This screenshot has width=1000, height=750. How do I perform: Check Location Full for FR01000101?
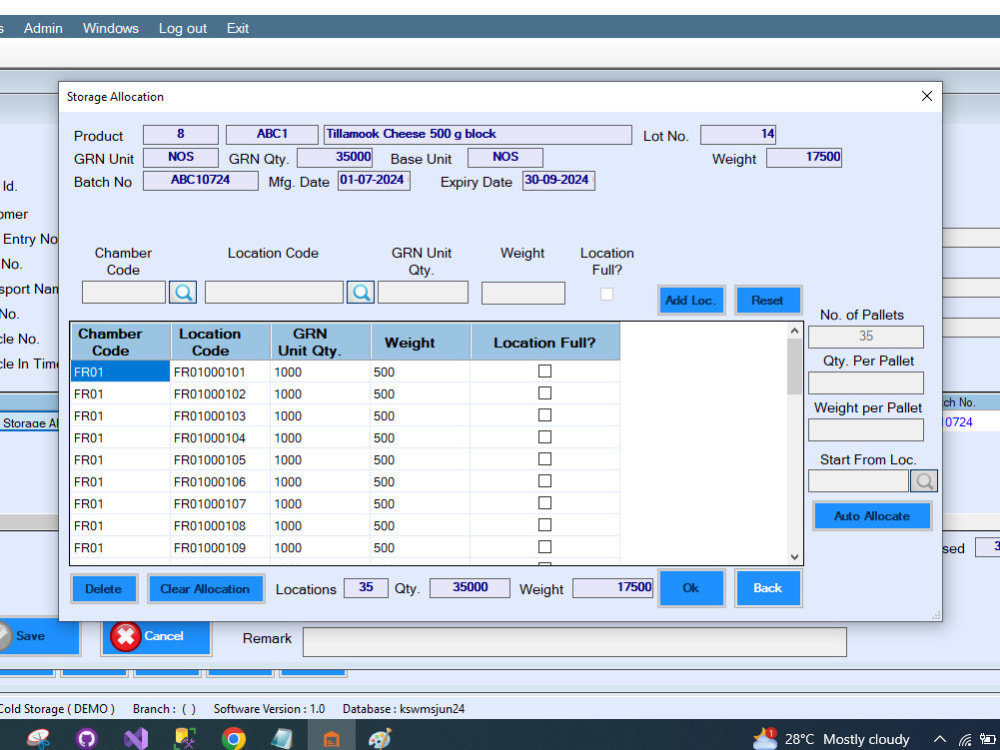(x=545, y=371)
